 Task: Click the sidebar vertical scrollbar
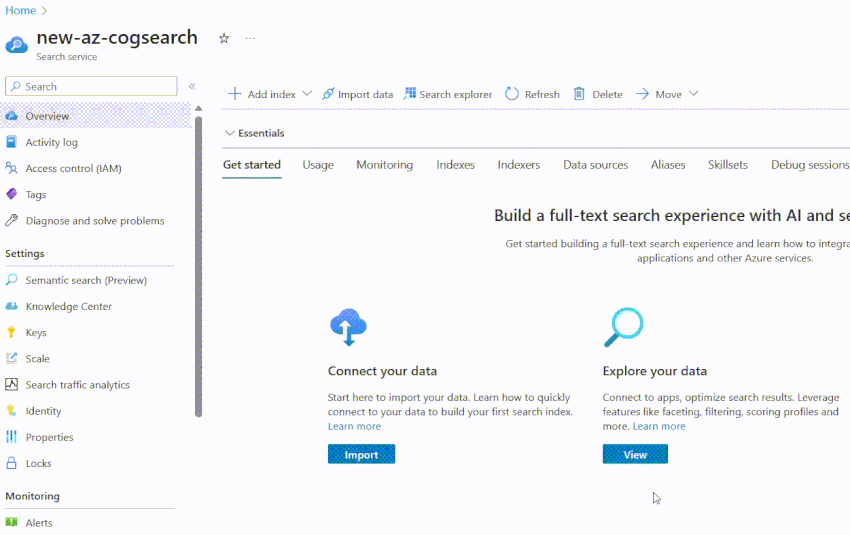[198, 267]
